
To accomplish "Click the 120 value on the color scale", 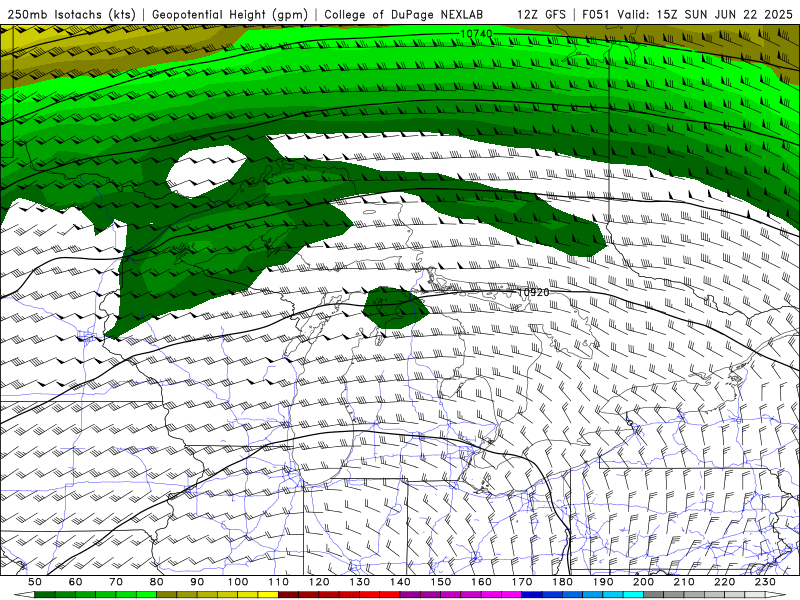I will 319,582.
